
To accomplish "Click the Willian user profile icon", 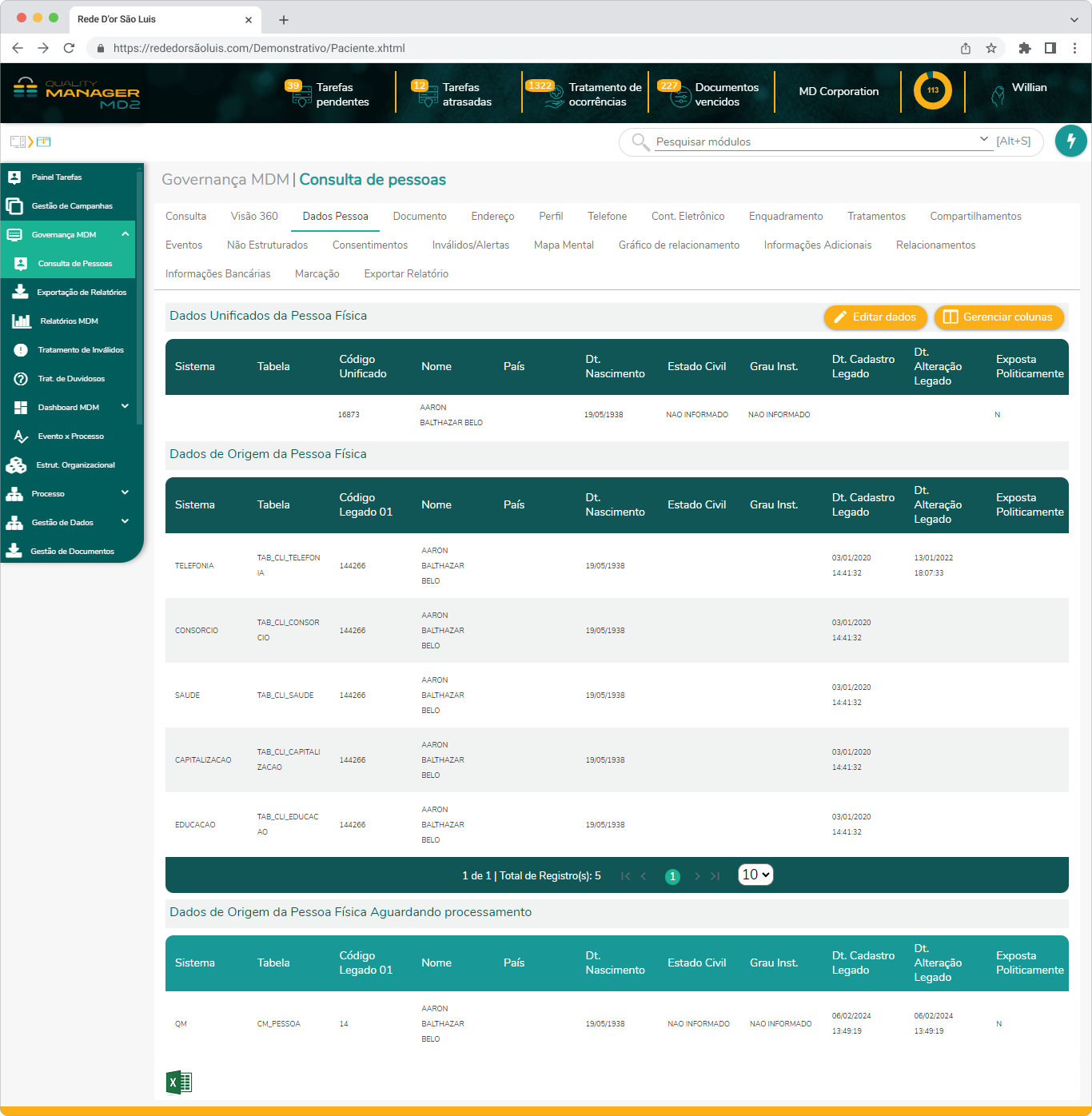I will tap(998, 95).
